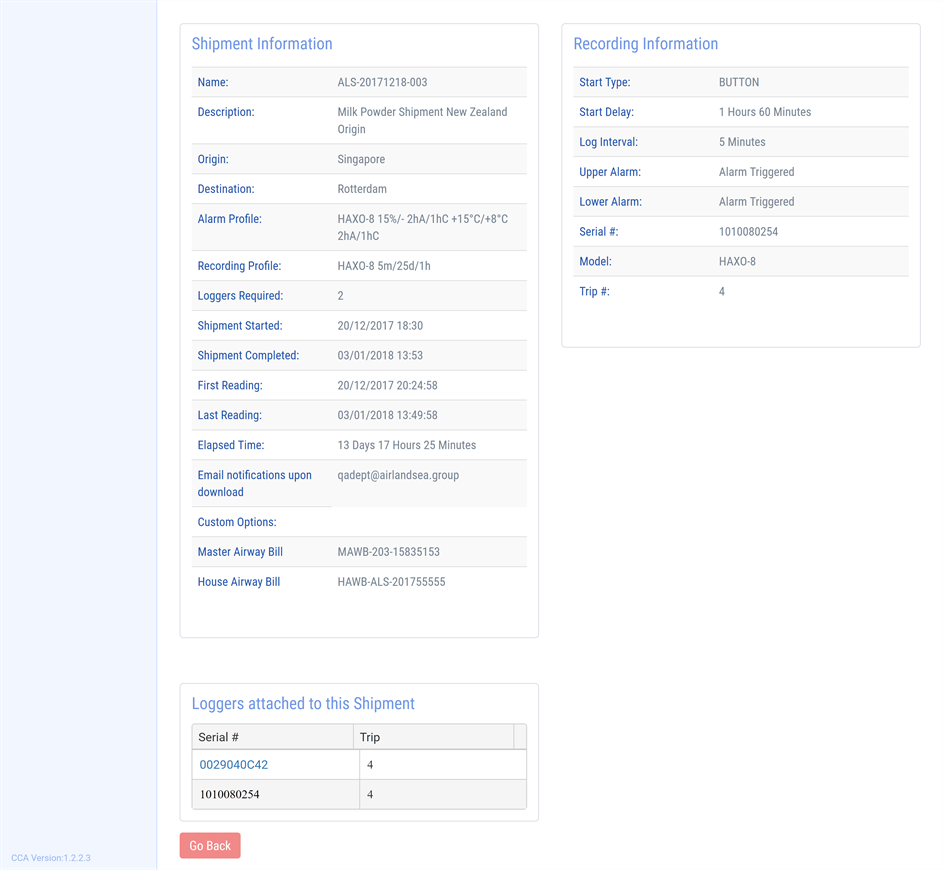Click the Lower Alarm triggered status

(x=756, y=202)
